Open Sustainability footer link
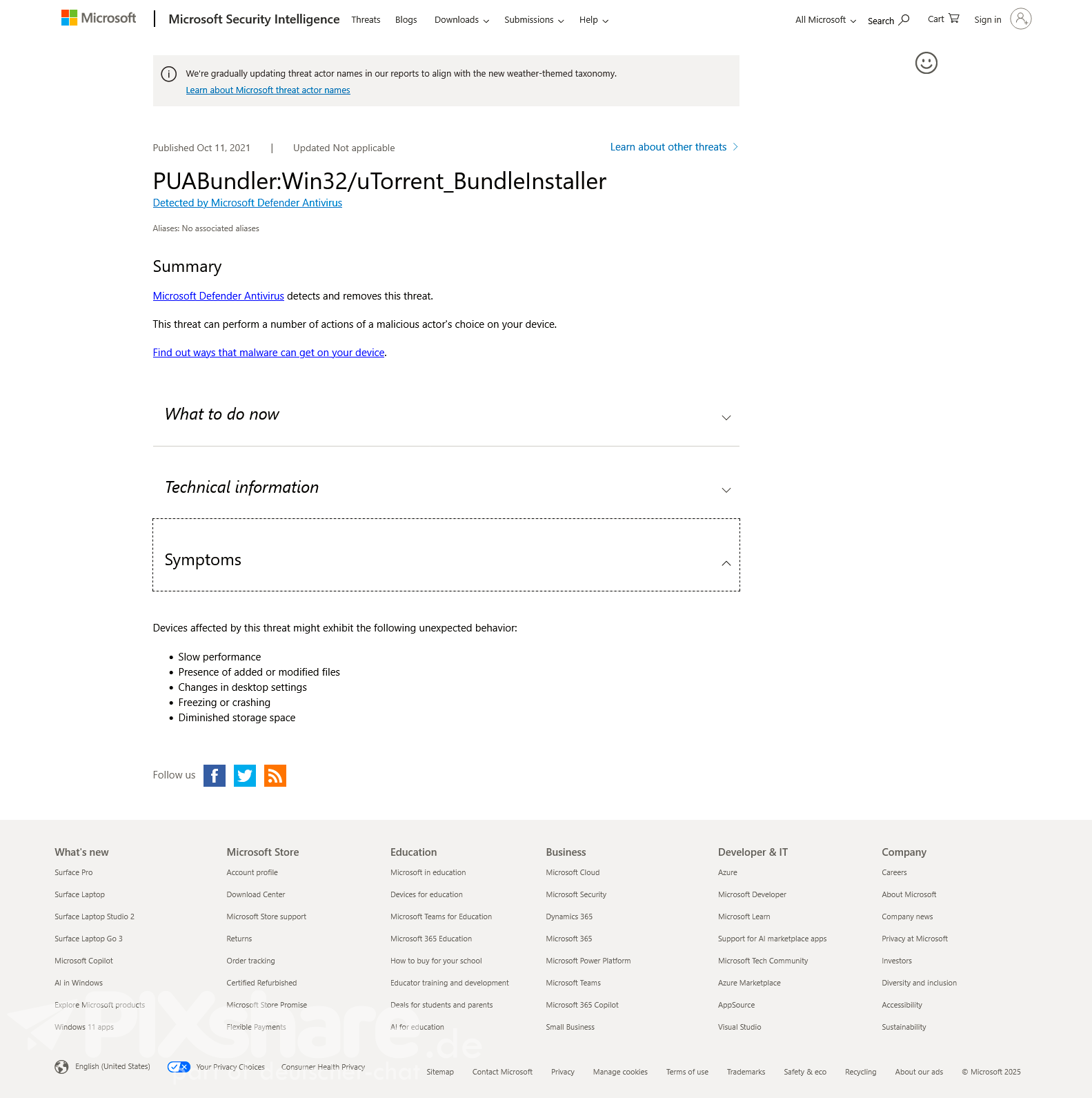Viewport: 1092px width, 1098px height. tap(904, 1027)
